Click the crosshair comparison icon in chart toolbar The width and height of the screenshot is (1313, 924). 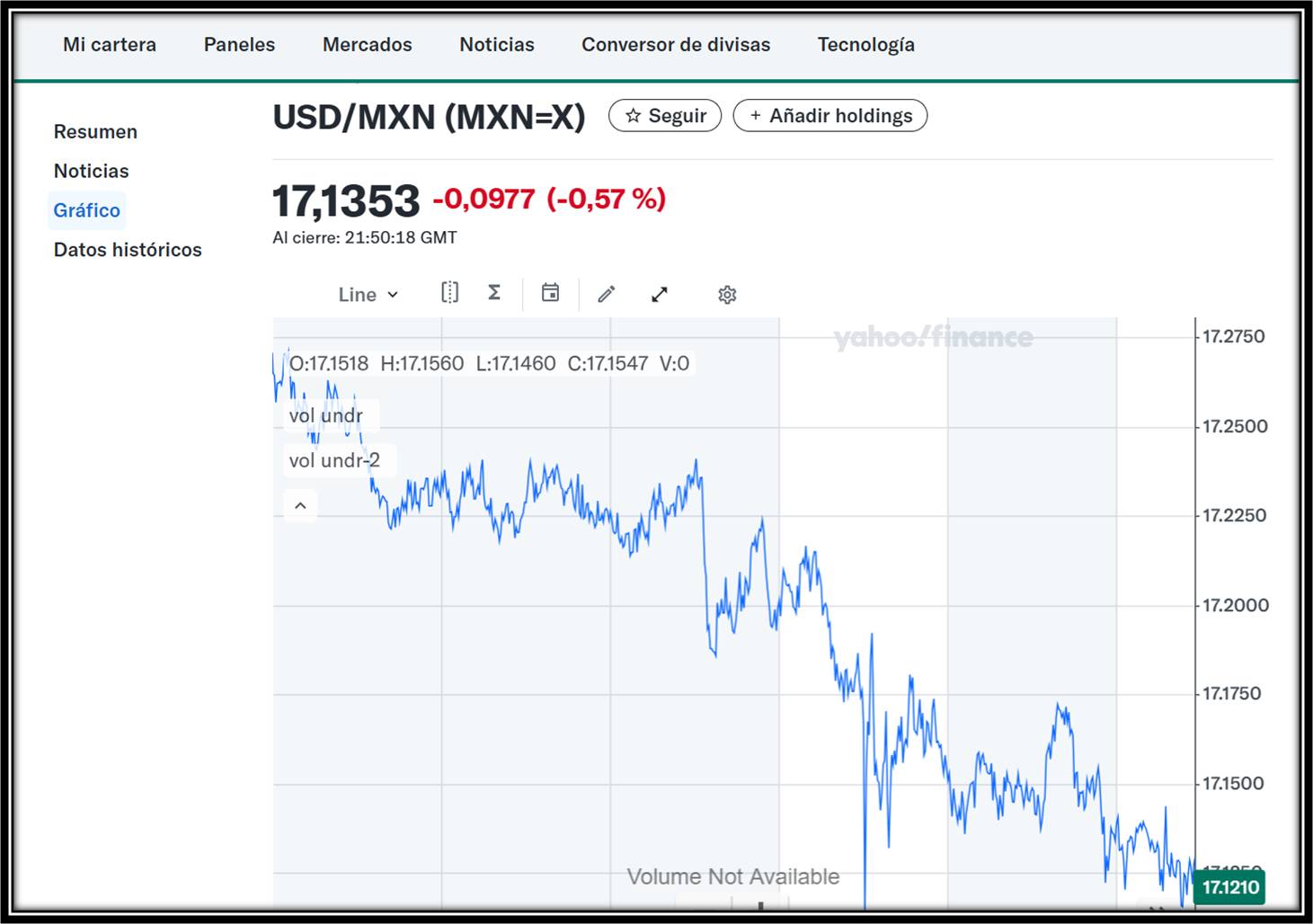point(449,293)
